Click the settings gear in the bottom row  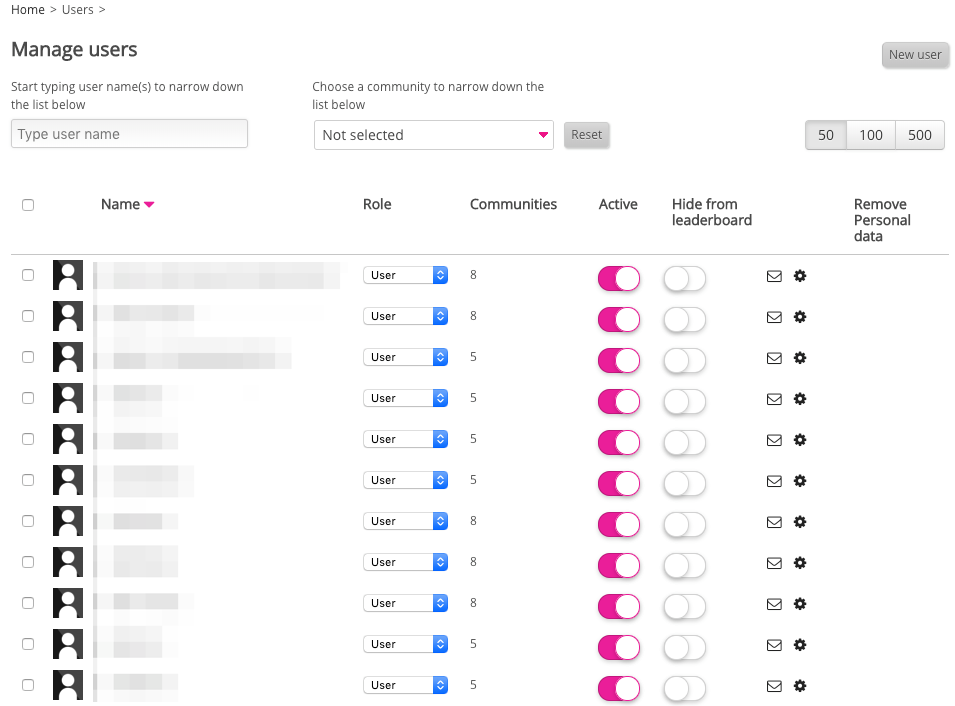pos(800,686)
